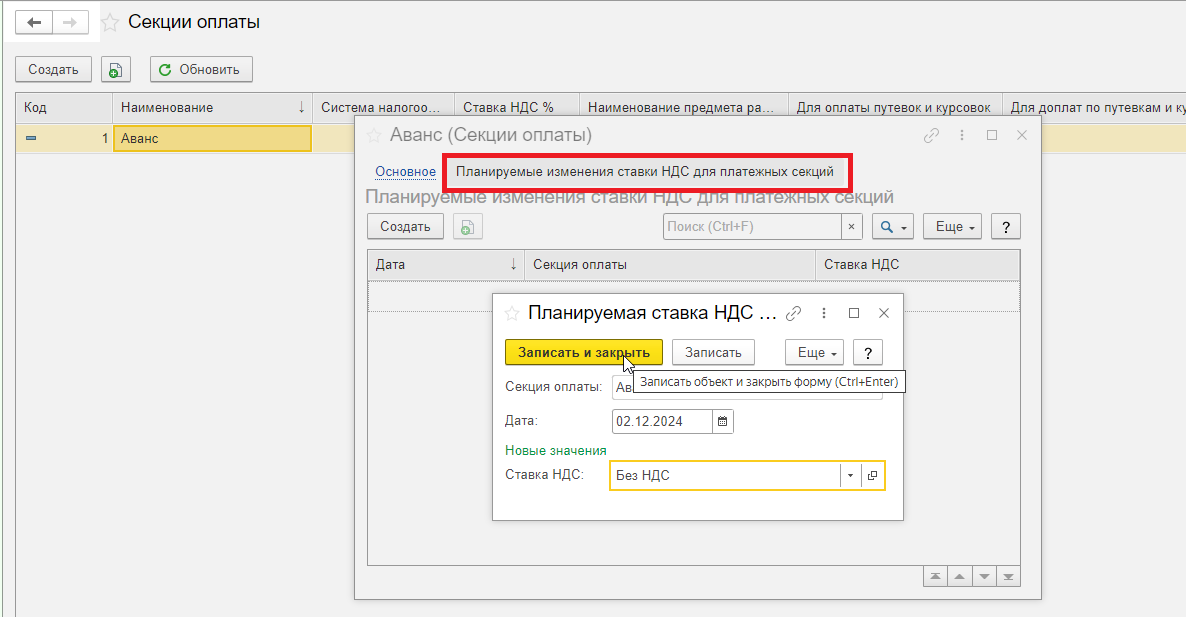Maximize the Аванс (Секции оплаты) window
Image resolution: width=1186 pixels, height=617 pixels.
pyautogui.click(x=992, y=135)
